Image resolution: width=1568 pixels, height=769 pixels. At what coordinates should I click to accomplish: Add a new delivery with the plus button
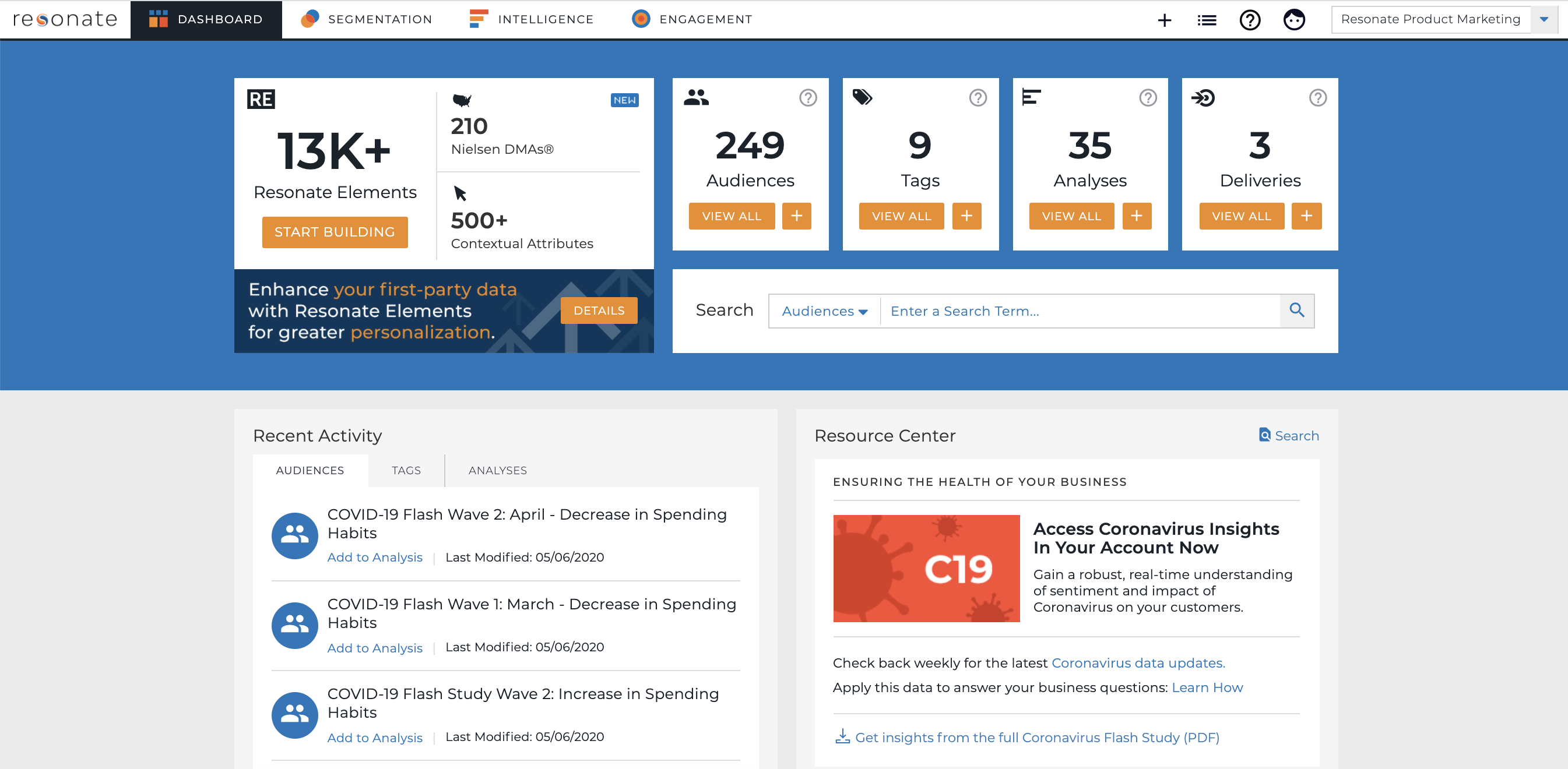pos(1306,216)
